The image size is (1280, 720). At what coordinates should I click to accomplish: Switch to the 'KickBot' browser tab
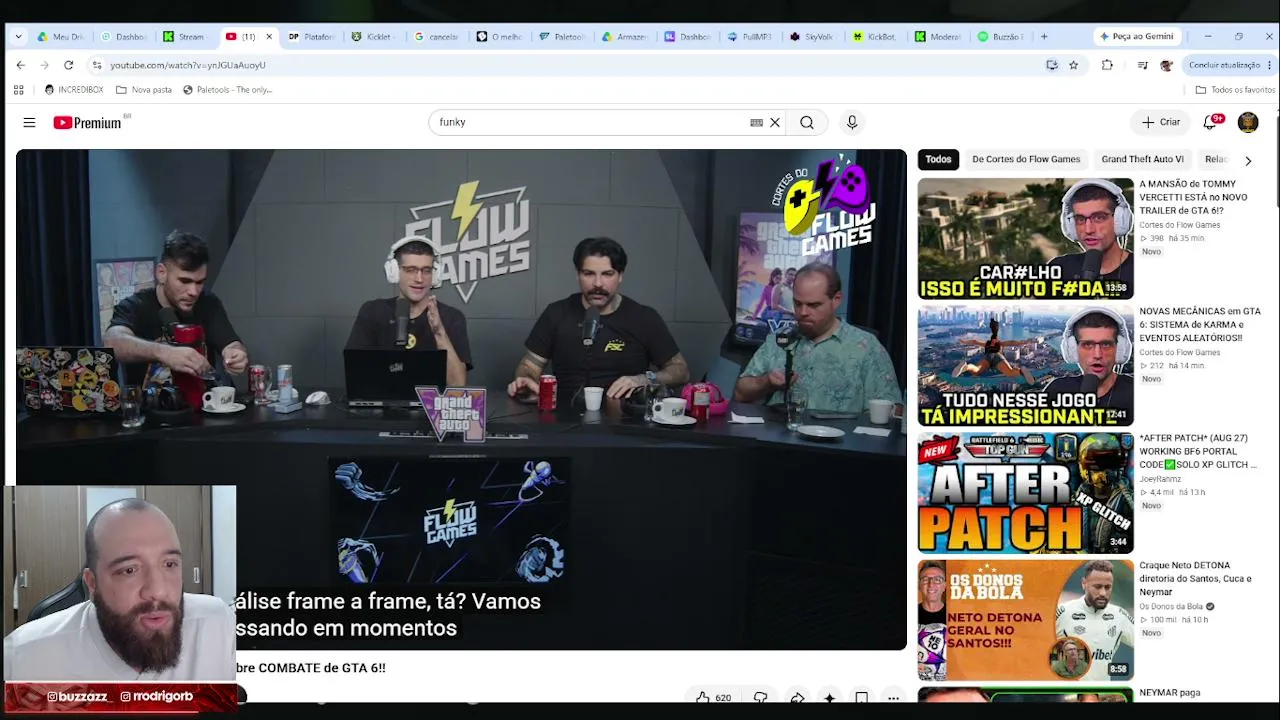(875, 37)
